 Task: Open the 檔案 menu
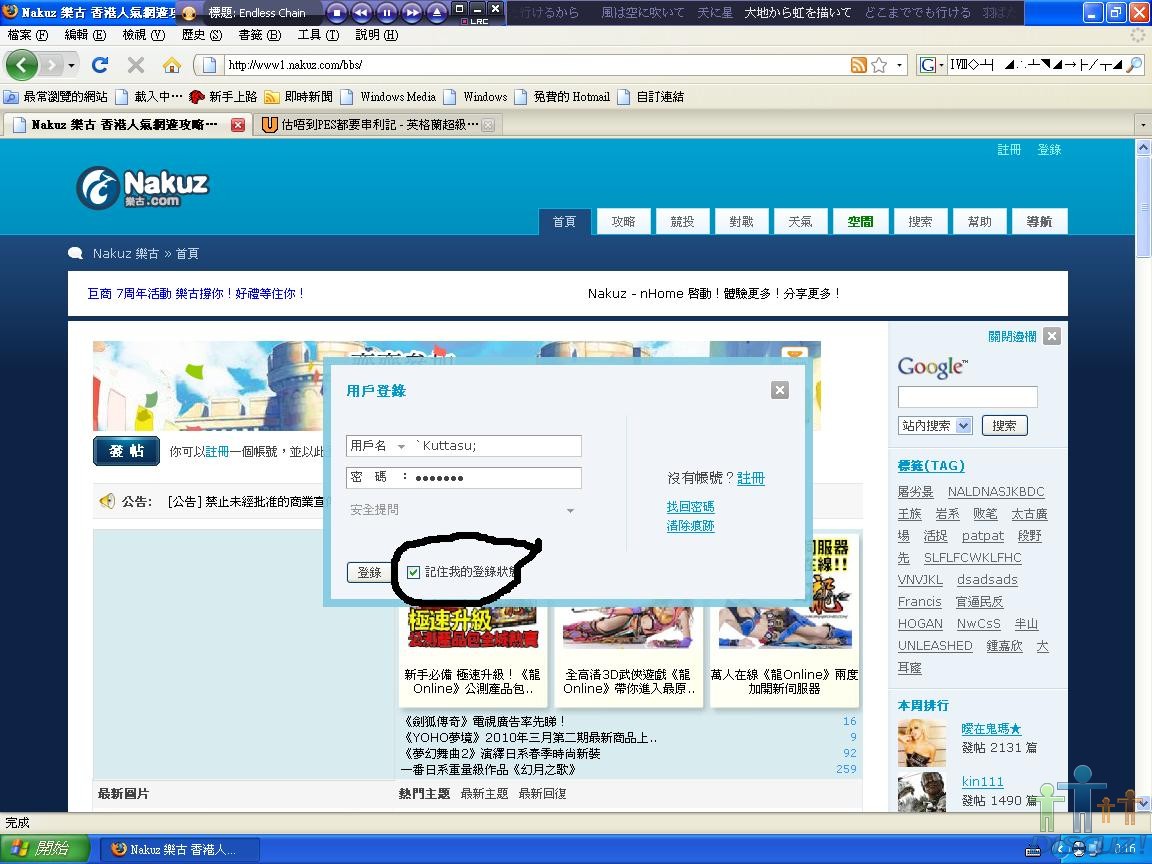[27, 35]
